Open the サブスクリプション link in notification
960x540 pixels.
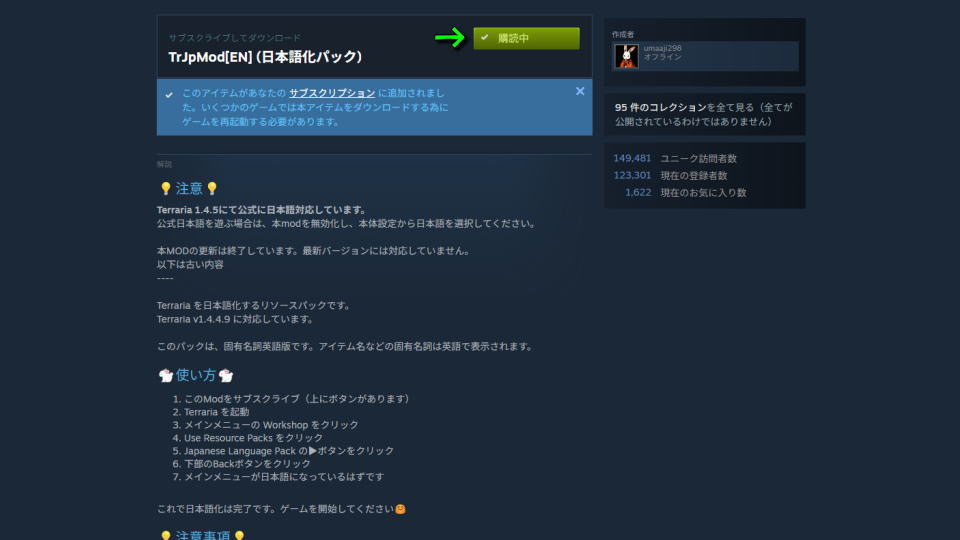pos(332,93)
